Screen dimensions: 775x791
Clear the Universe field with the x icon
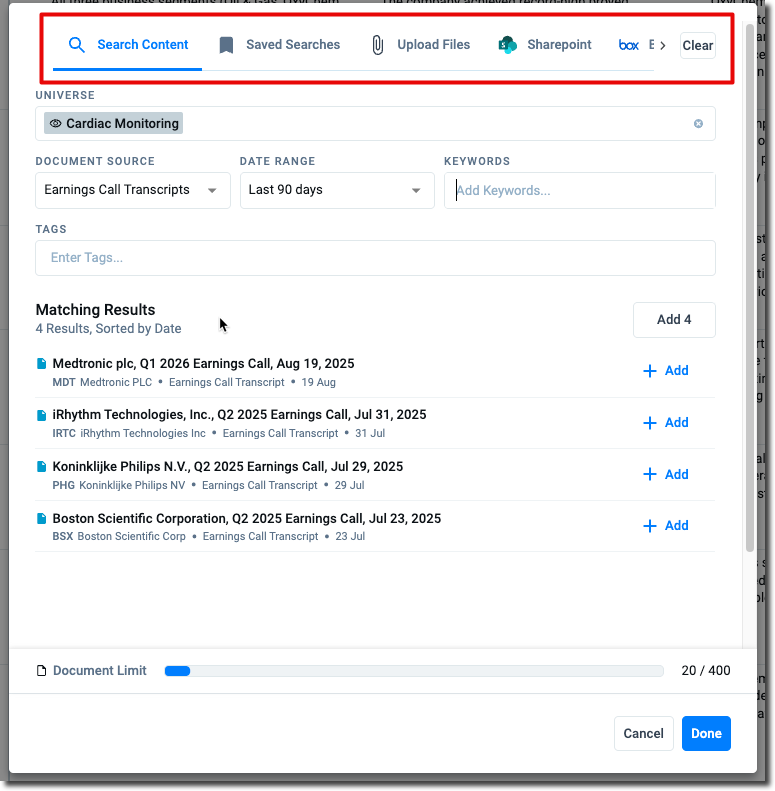click(698, 124)
